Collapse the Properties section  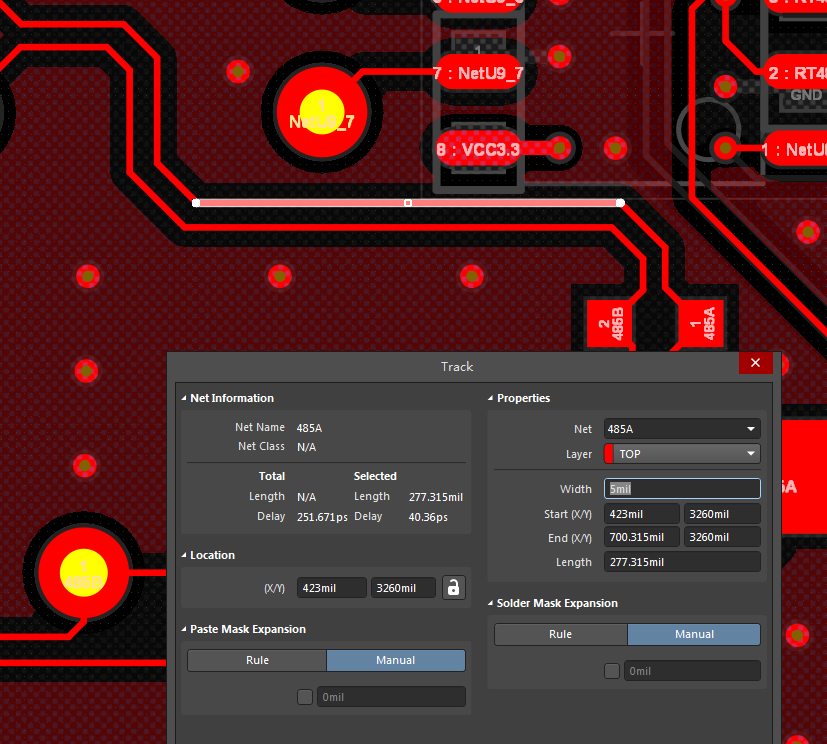pos(491,398)
